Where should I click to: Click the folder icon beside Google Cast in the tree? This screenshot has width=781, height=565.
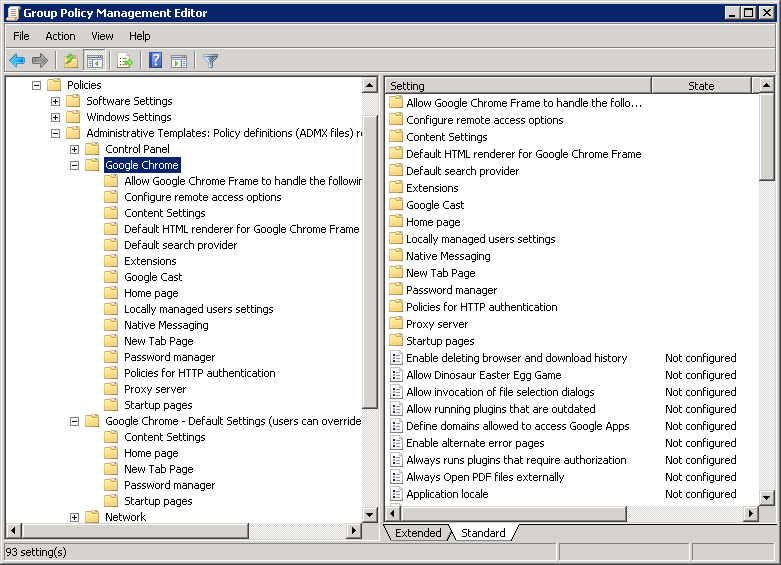(111, 277)
